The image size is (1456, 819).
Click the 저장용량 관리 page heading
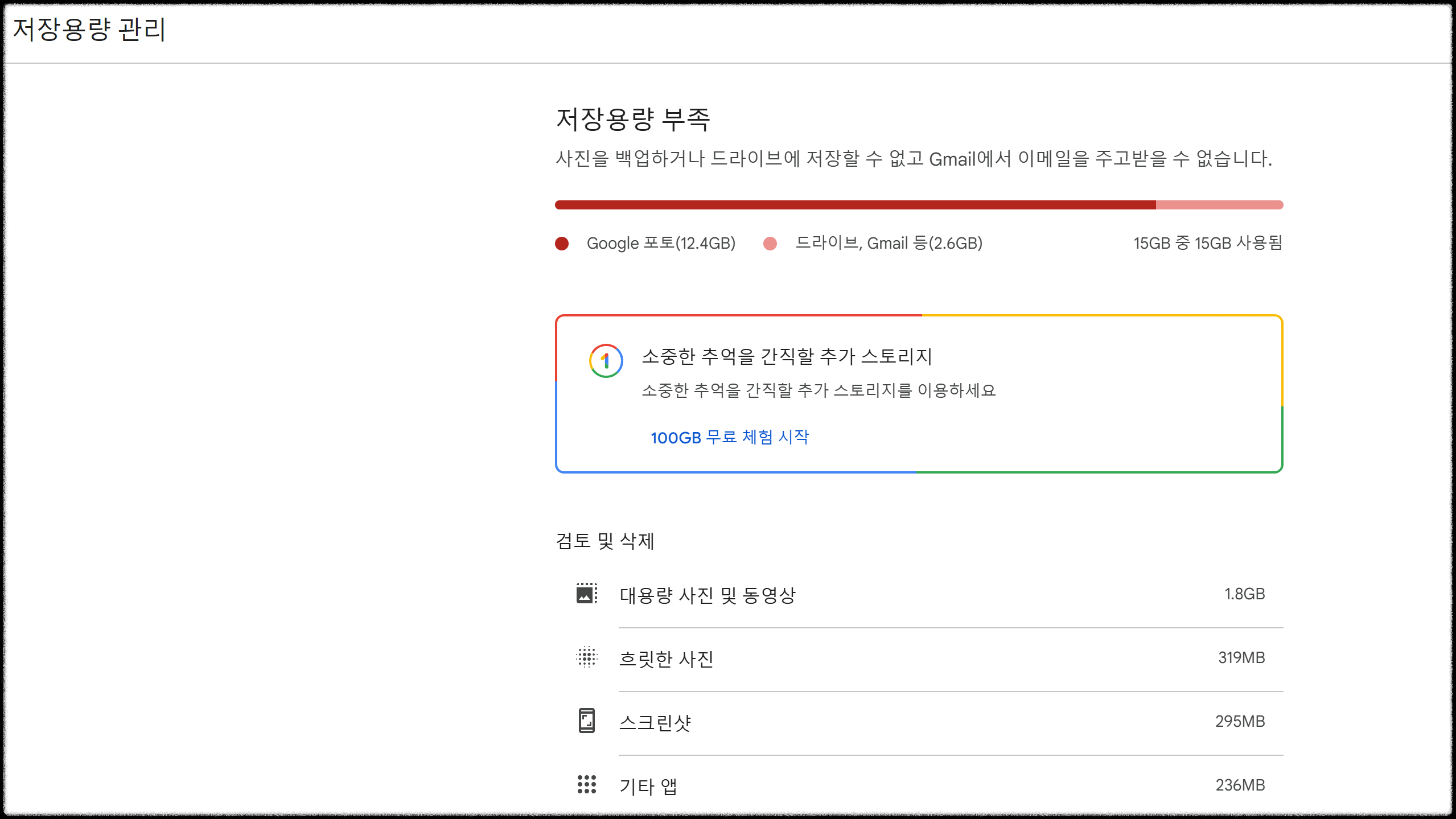click(89, 30)
